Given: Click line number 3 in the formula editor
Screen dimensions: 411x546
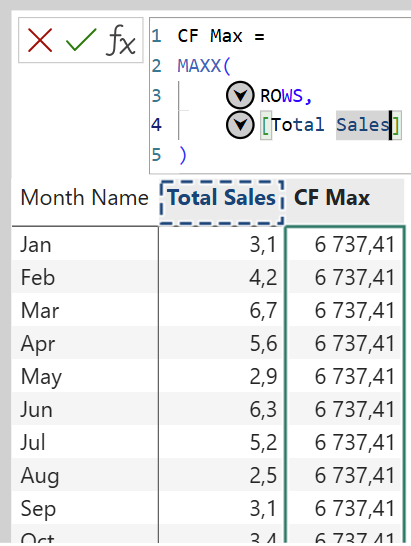Looking at the screenshot, I should pos(156,96).
